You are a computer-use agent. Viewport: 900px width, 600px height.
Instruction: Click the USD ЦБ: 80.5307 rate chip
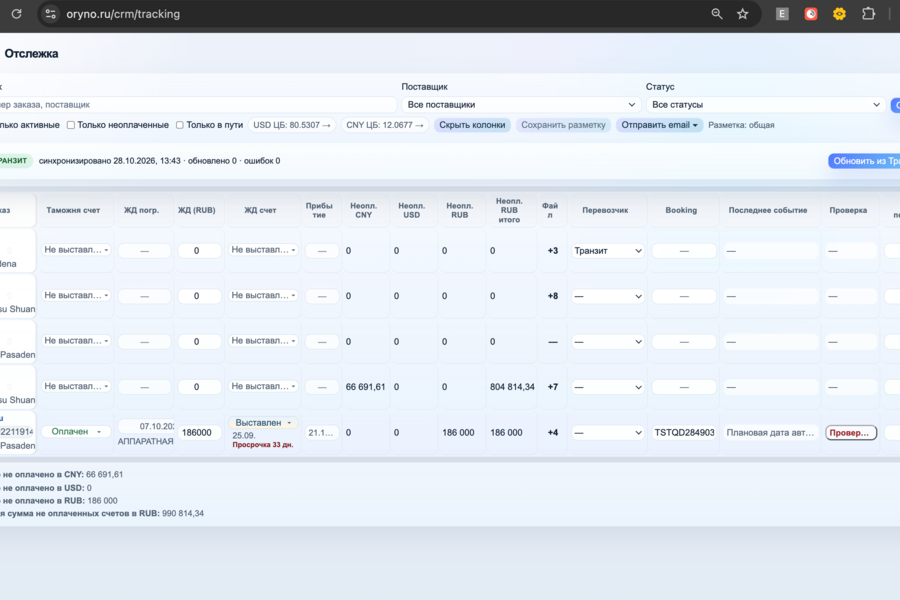[x=292, y=125]
